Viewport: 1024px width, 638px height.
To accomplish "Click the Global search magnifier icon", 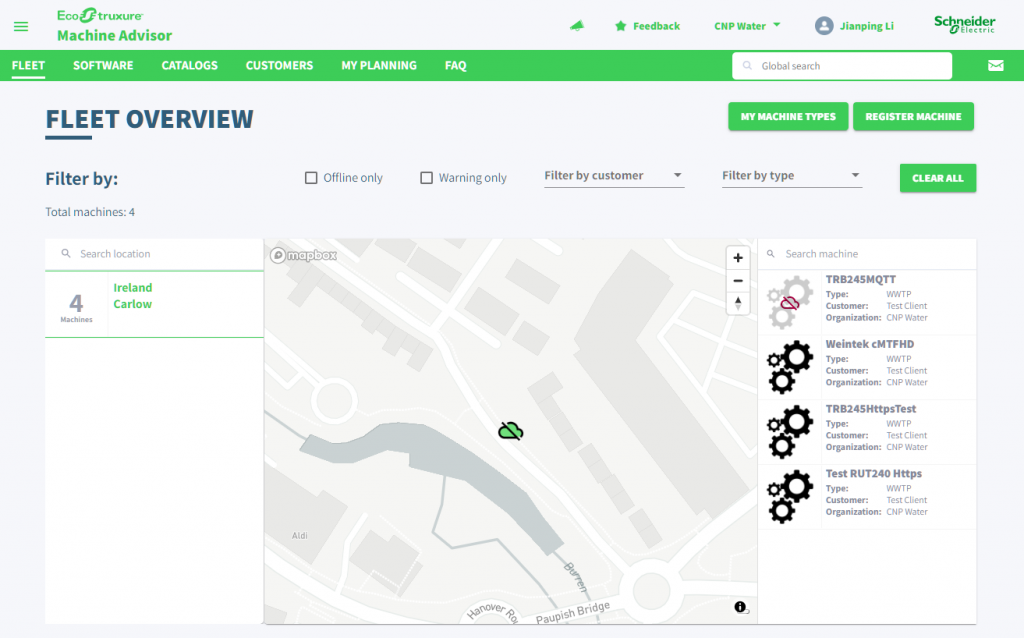I will click(x=747, y=66).
